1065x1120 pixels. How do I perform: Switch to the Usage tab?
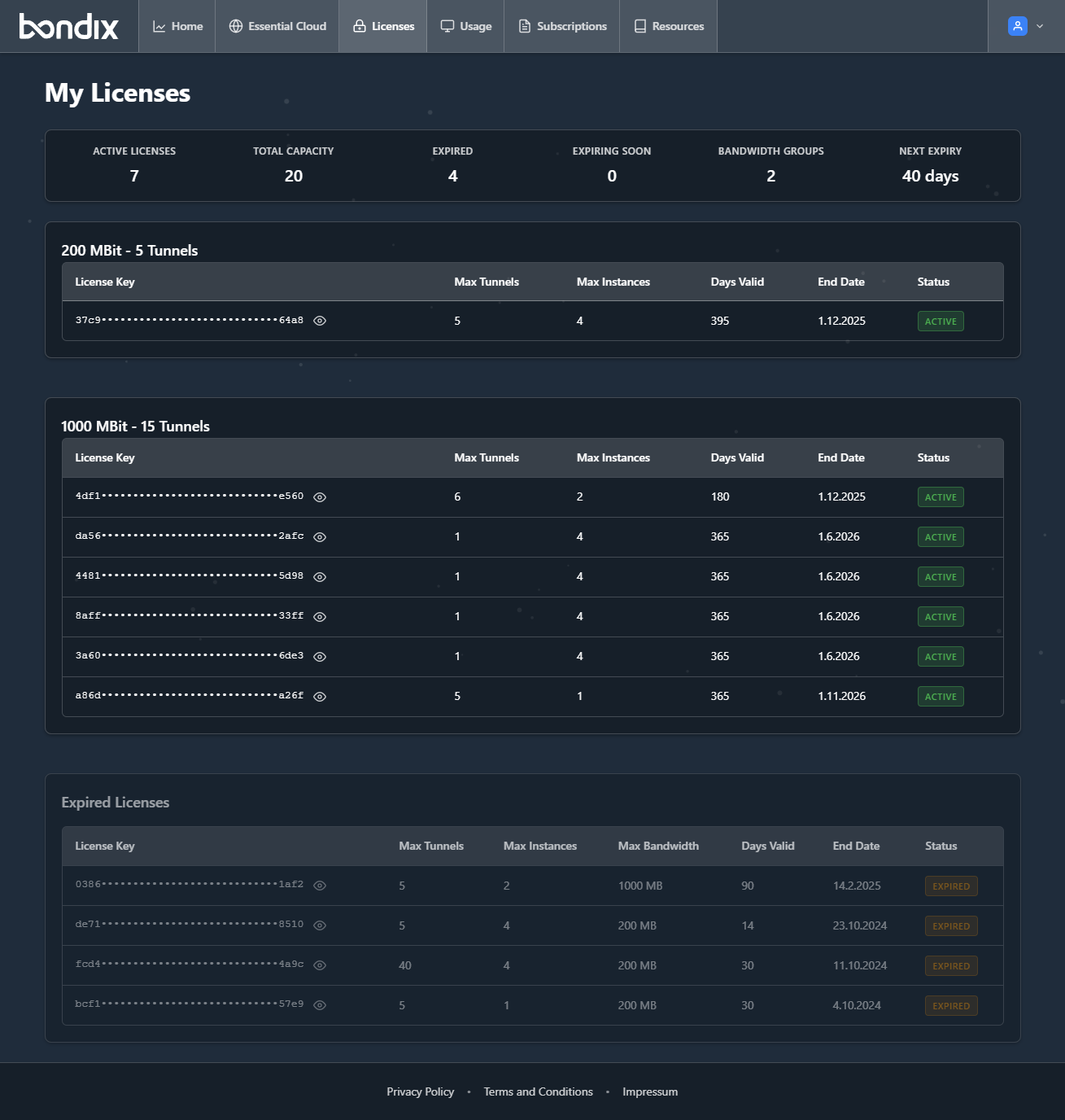coord(466,26)
